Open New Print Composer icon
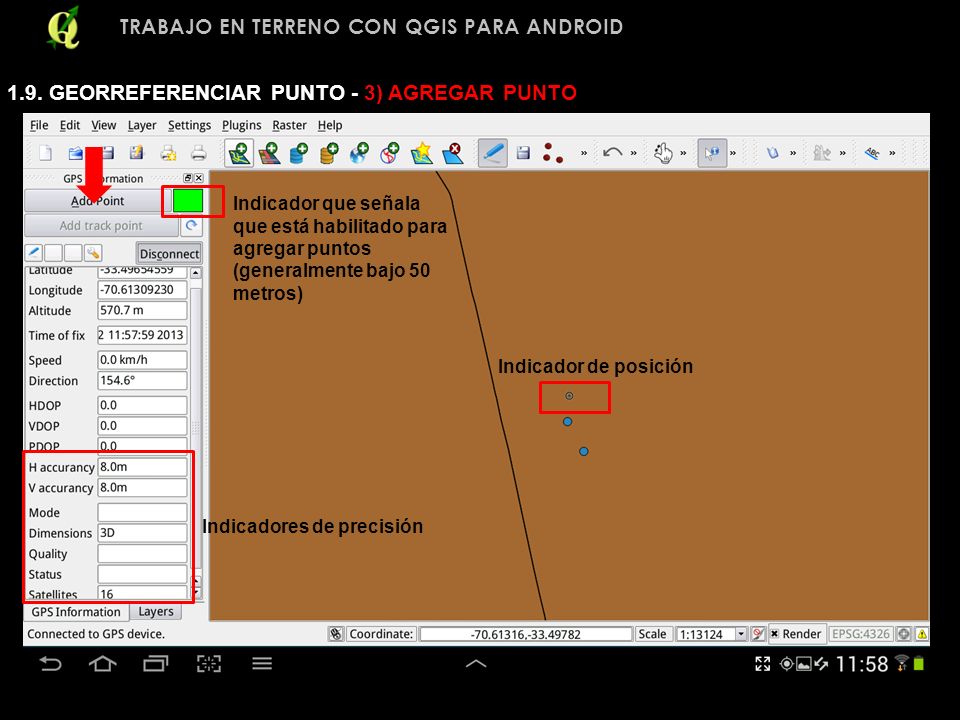 pyautogui.click(x=168, y=152)
